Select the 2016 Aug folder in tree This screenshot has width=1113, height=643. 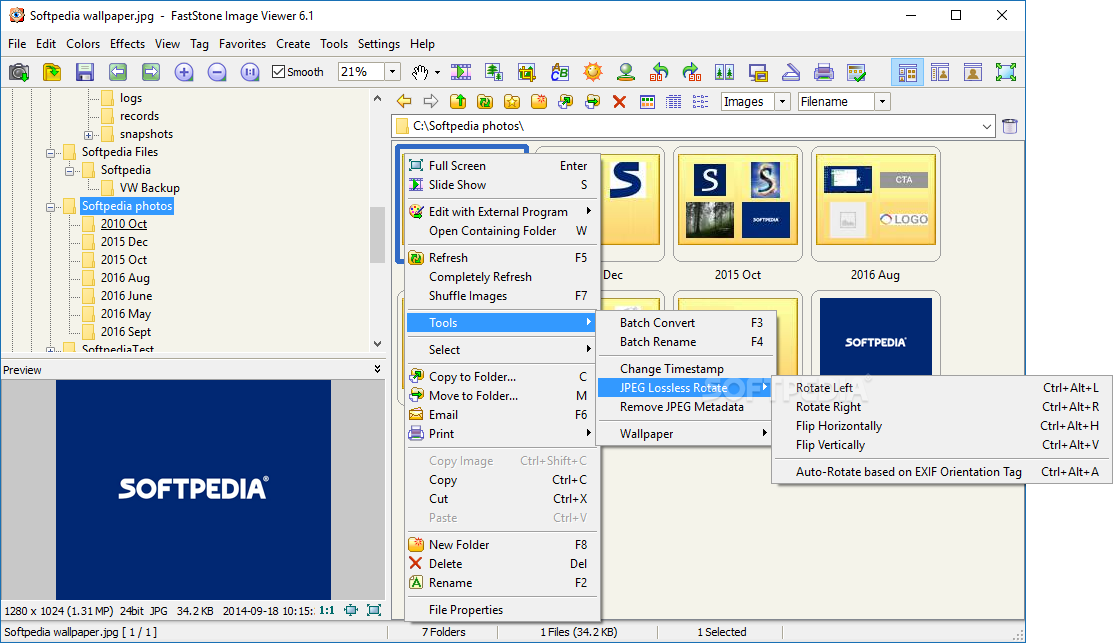[x=125, y=278]
